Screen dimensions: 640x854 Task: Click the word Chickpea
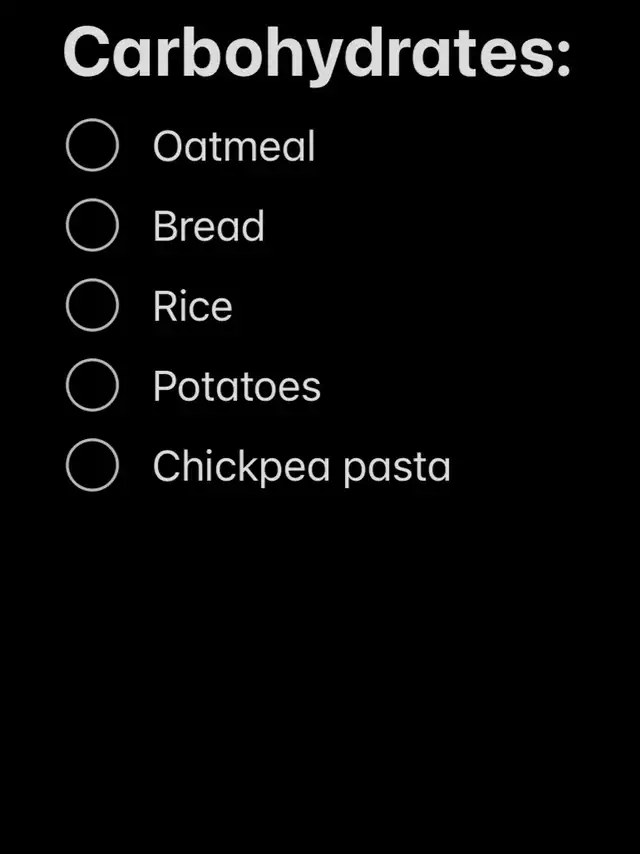(x=241, y=467)
